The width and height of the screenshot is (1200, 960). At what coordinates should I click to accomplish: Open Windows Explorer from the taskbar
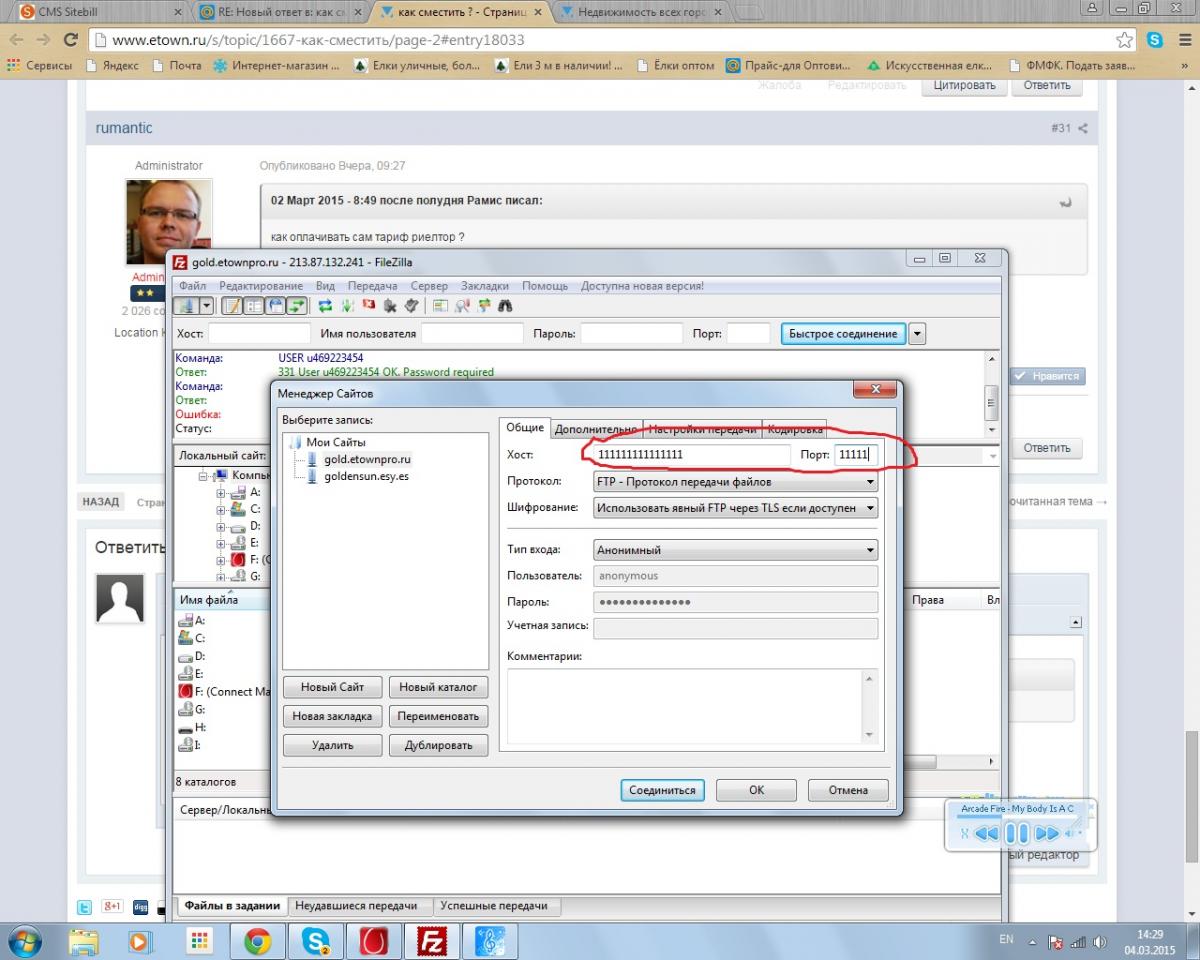point(83,941)
